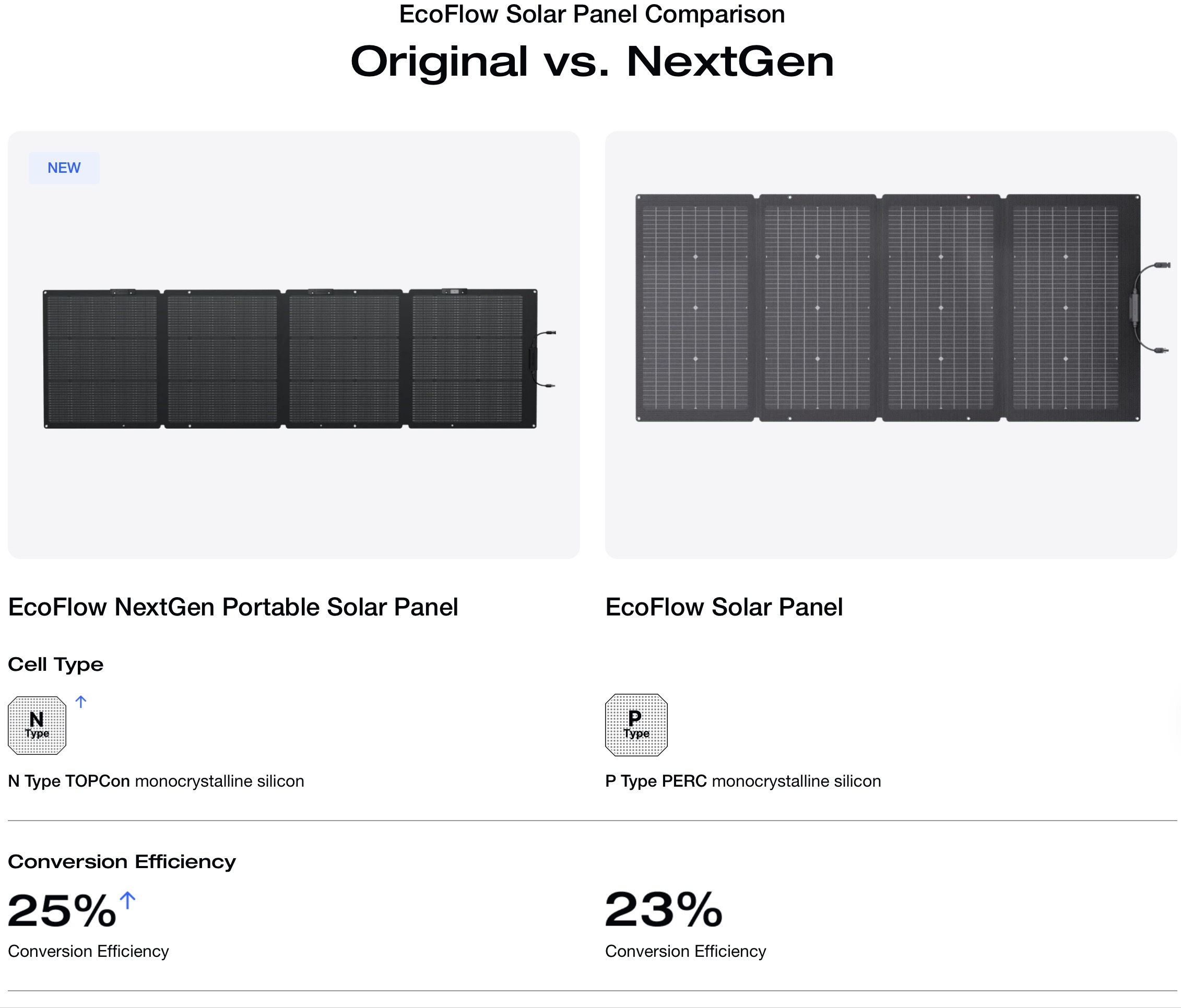Select the original EcoFlow Solar Panel image
Screen dimensions: 1181x1008
(x=888, y=307)
